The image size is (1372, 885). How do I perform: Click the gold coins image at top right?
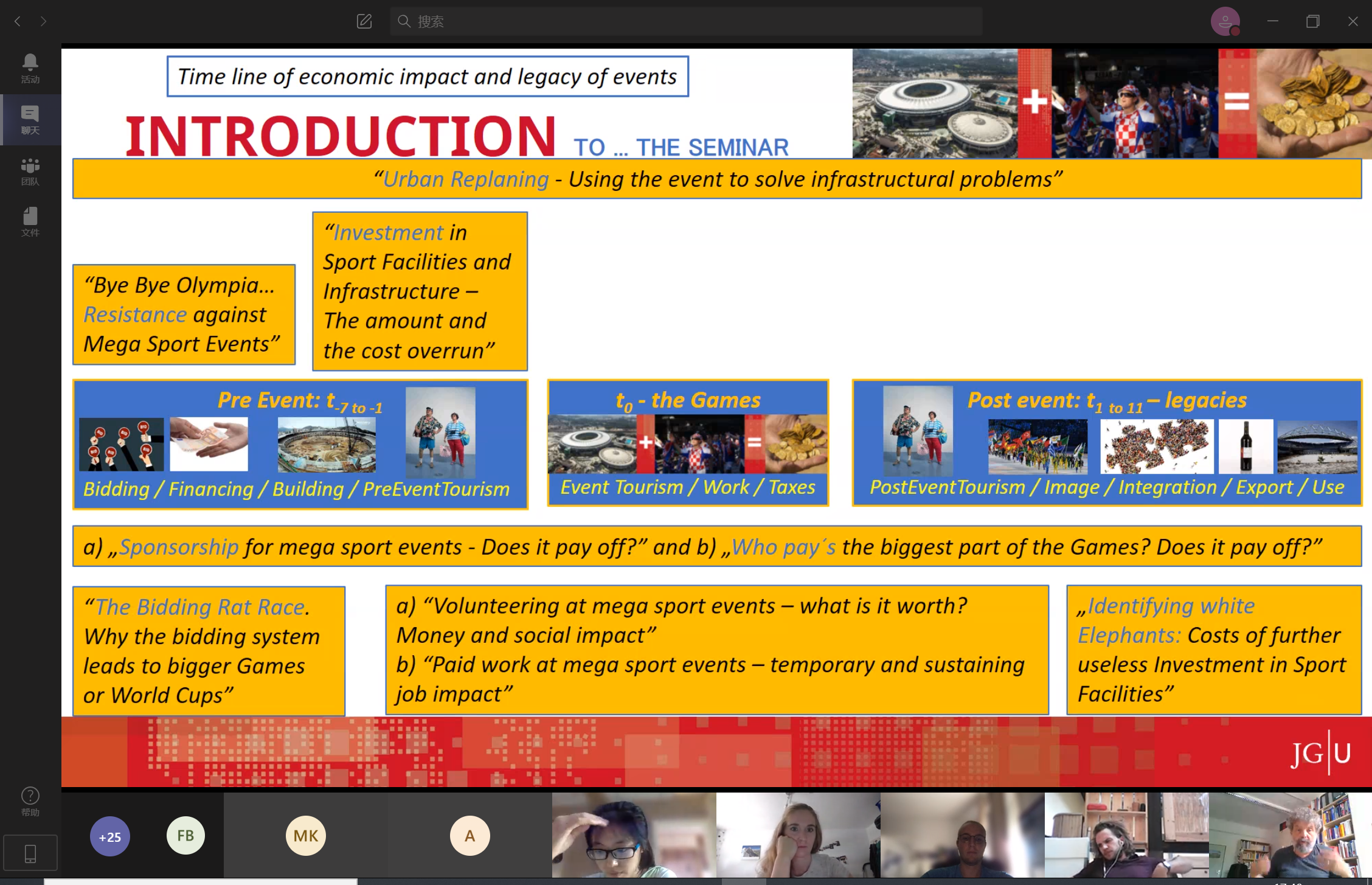coord(1314,103)
